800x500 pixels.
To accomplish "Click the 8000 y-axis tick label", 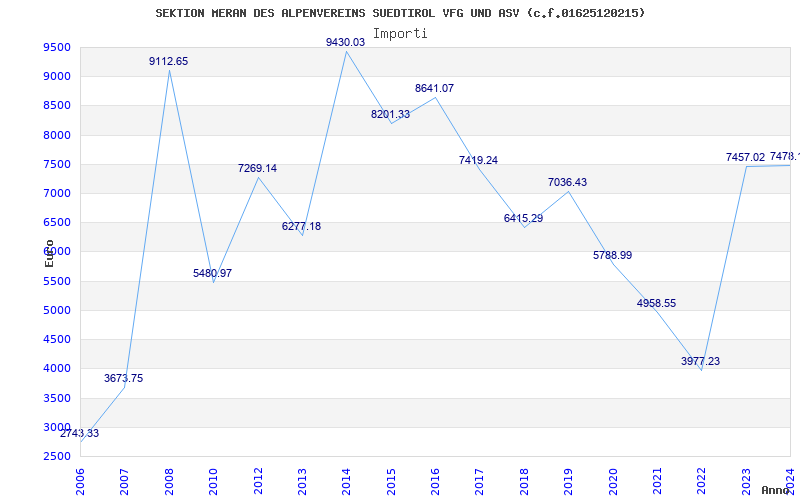I will [57, 135].
